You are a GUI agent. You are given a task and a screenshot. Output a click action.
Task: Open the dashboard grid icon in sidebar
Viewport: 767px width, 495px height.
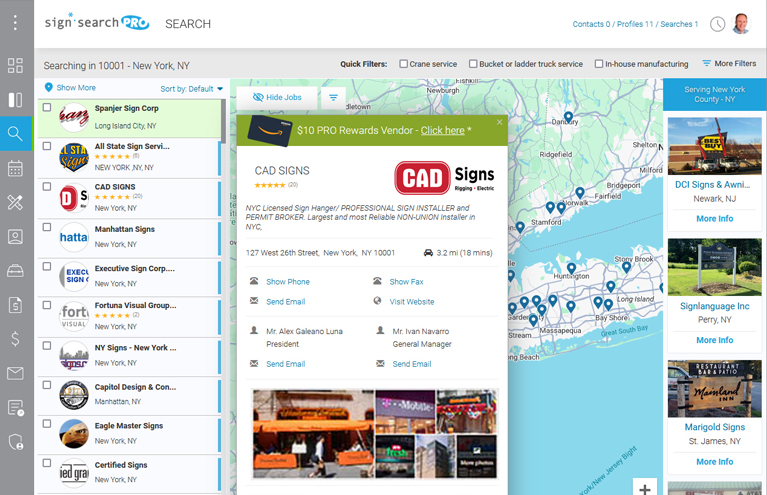(15, 65)
